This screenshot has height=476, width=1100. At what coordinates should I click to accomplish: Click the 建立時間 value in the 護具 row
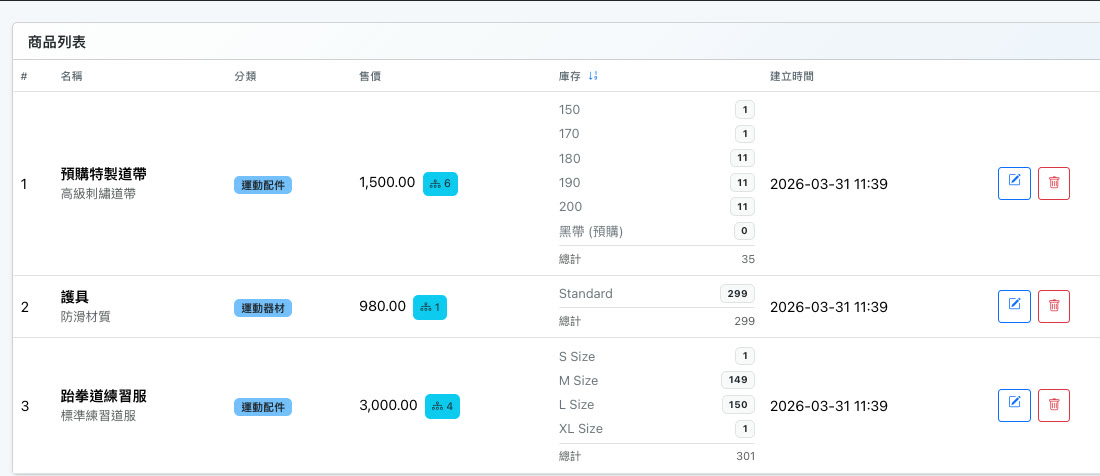[x=829, y=307]
